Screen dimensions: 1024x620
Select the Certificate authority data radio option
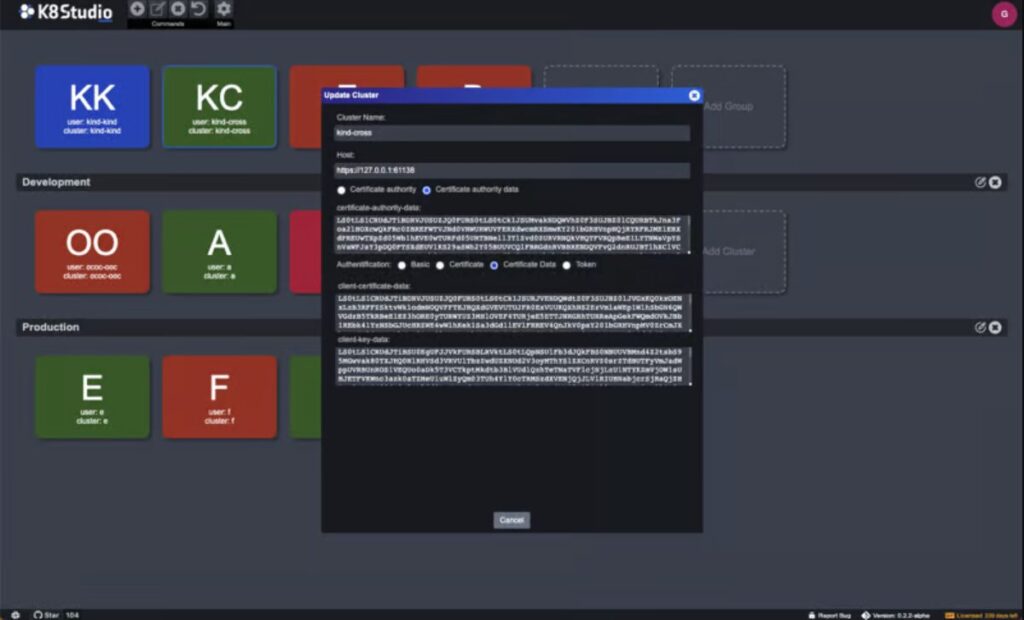pyautogui.click(x=426, y=190)
